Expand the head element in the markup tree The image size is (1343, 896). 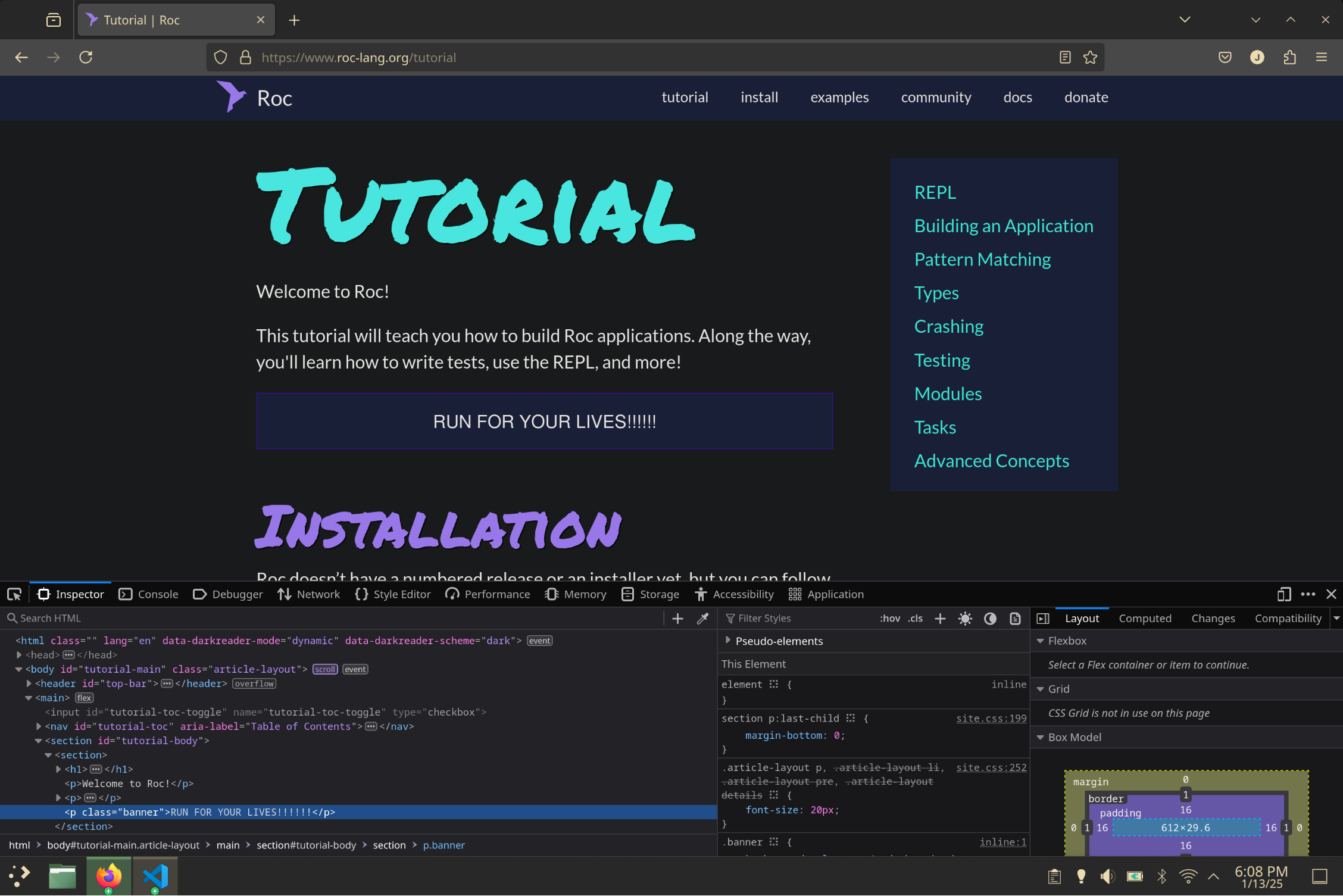pos(19,655)
